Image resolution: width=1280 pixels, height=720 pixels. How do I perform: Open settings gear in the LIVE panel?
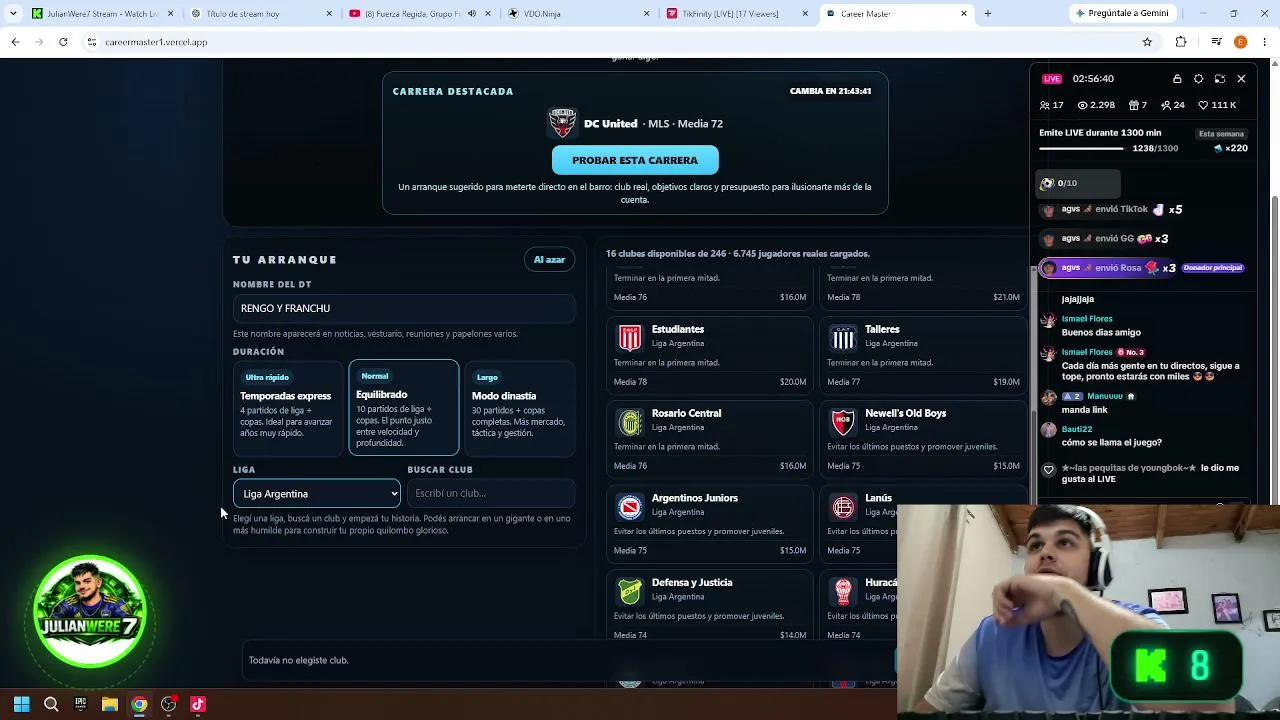(x=1198, y=79)
